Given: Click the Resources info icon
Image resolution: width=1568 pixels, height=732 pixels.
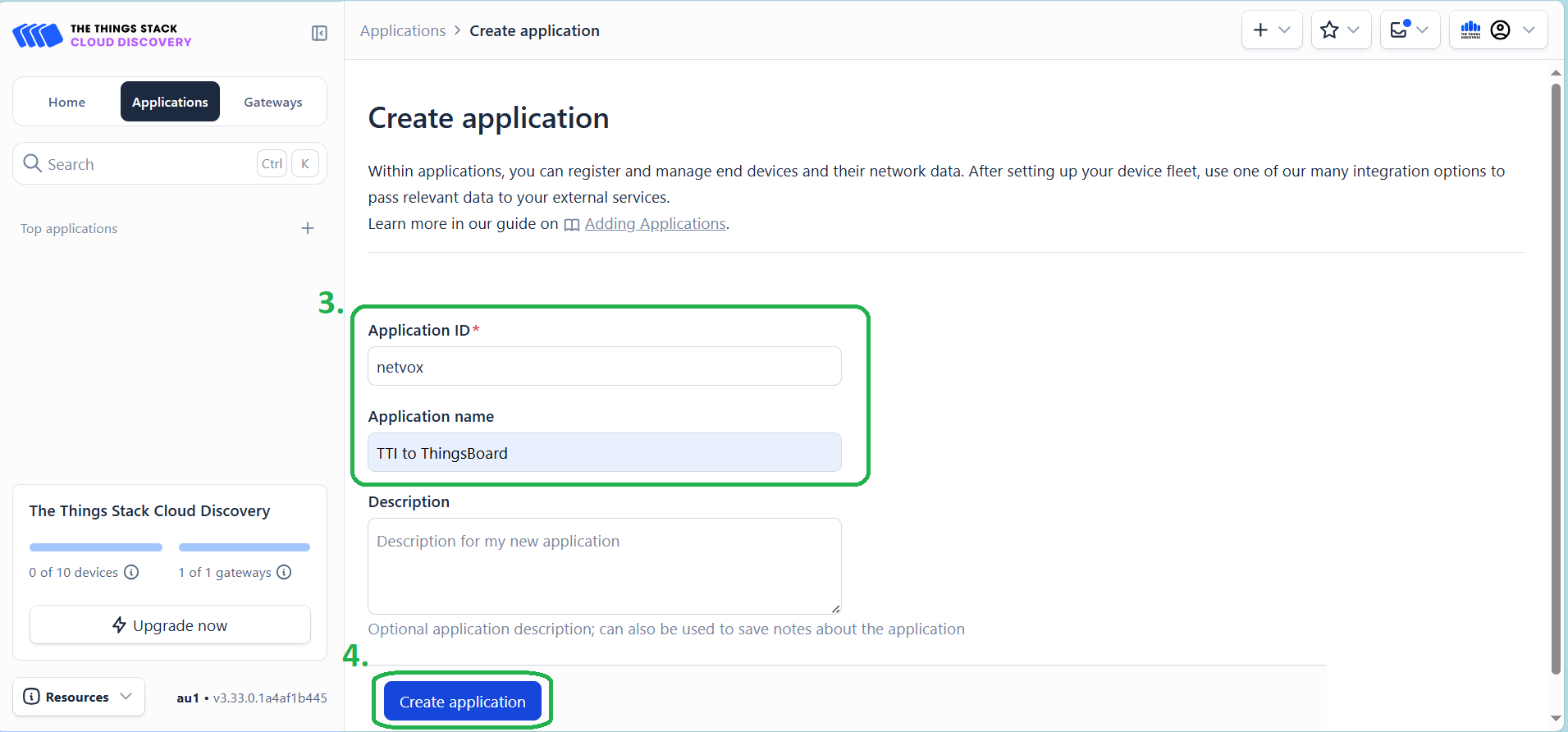Looking at the screenshot, I should pyautogui.click(x=31, y=697).
